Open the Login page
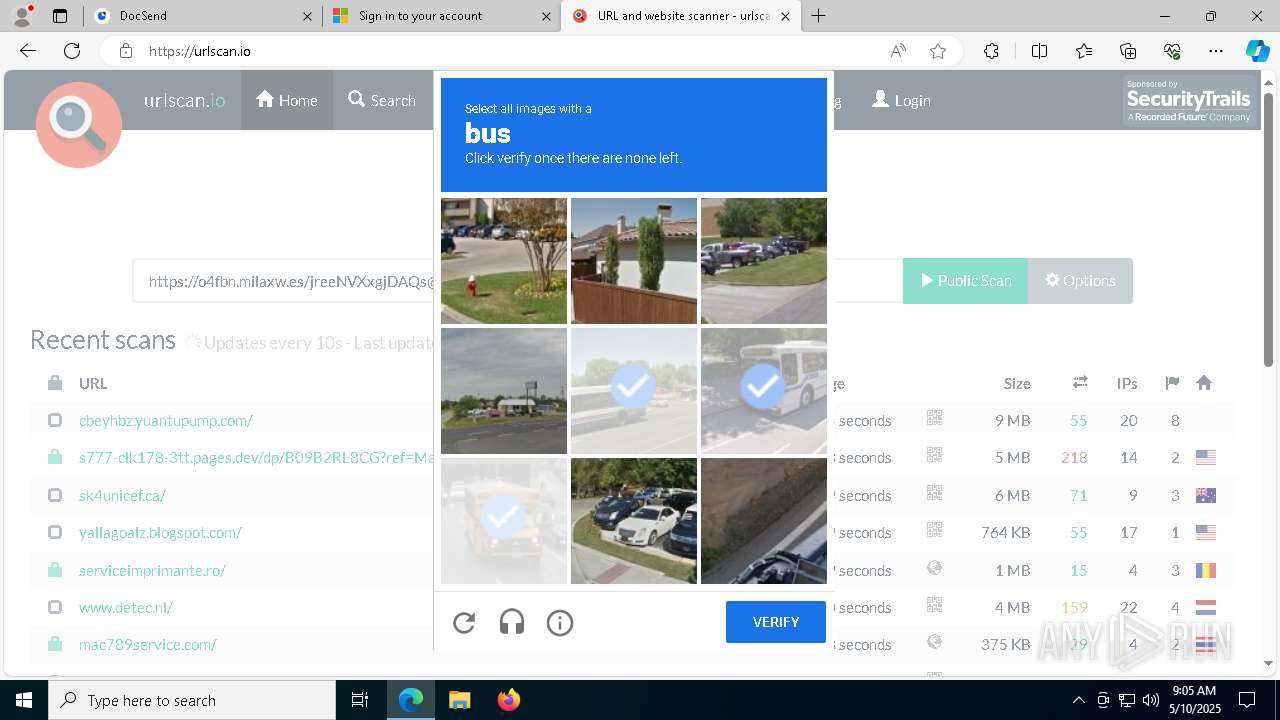 [901, 100]
